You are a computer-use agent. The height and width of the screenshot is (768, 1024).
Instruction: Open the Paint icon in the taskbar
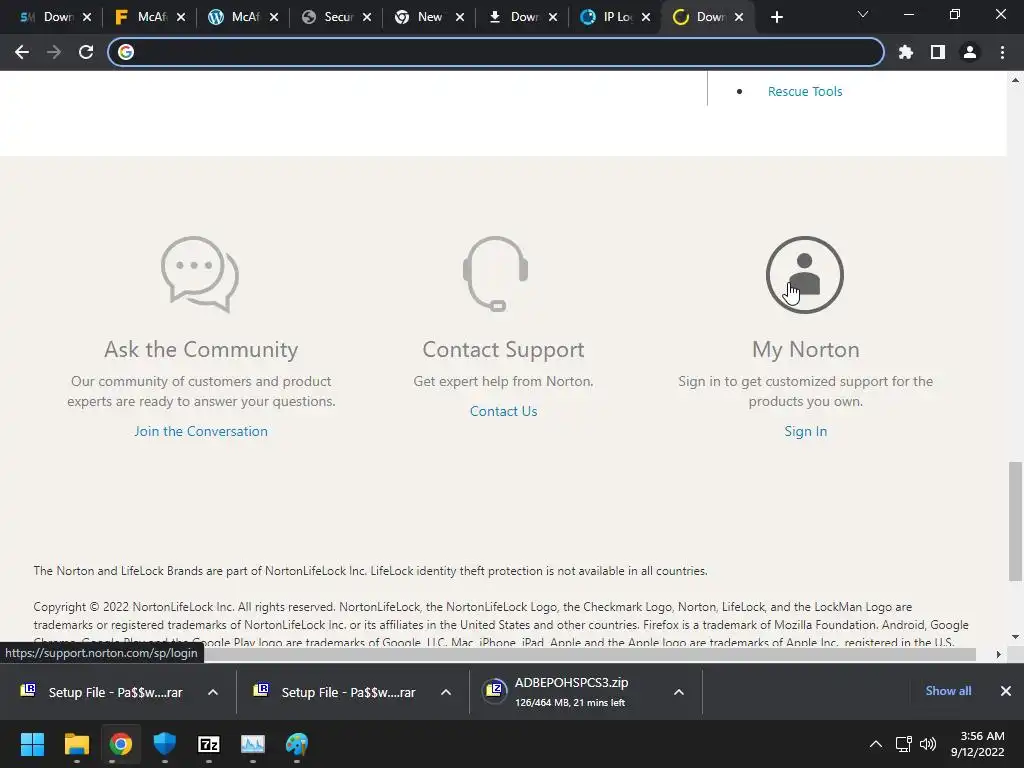pos(296,744)
